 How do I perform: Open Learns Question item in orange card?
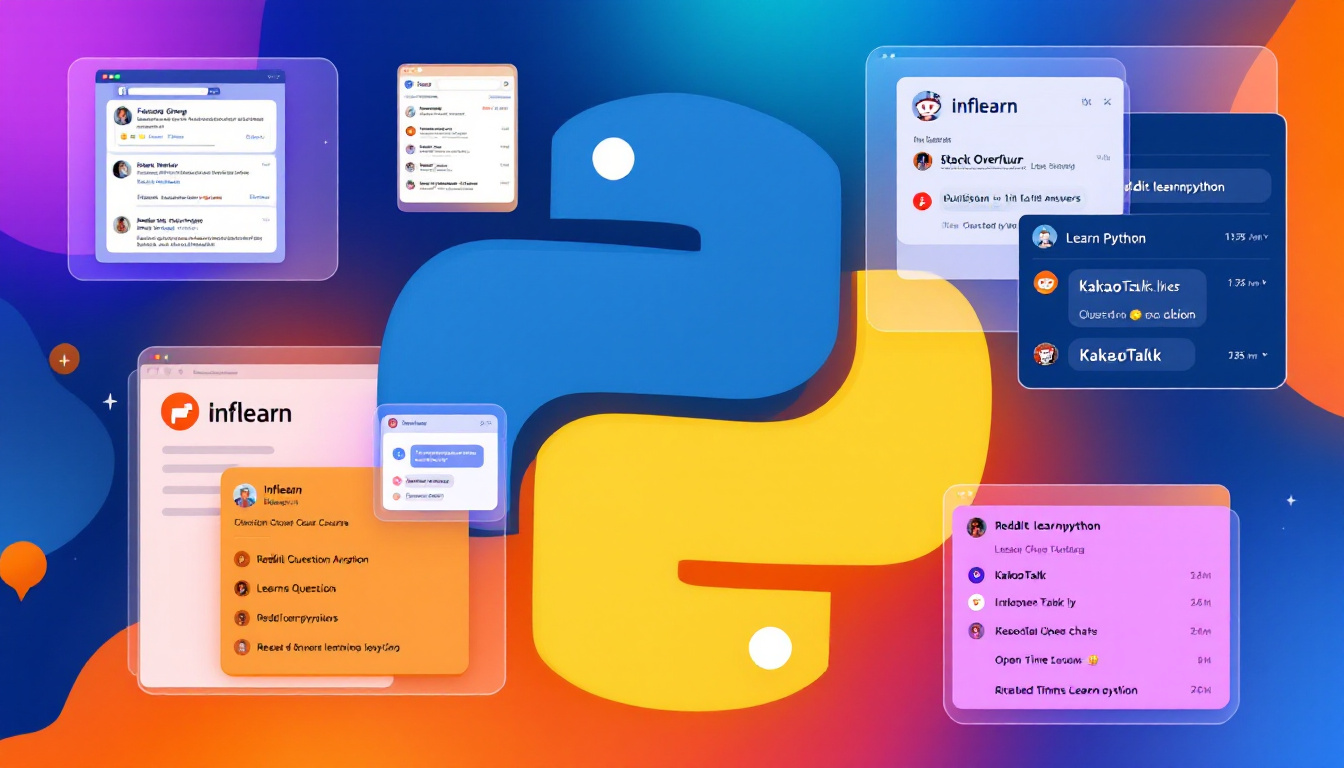tap(296, 589)
